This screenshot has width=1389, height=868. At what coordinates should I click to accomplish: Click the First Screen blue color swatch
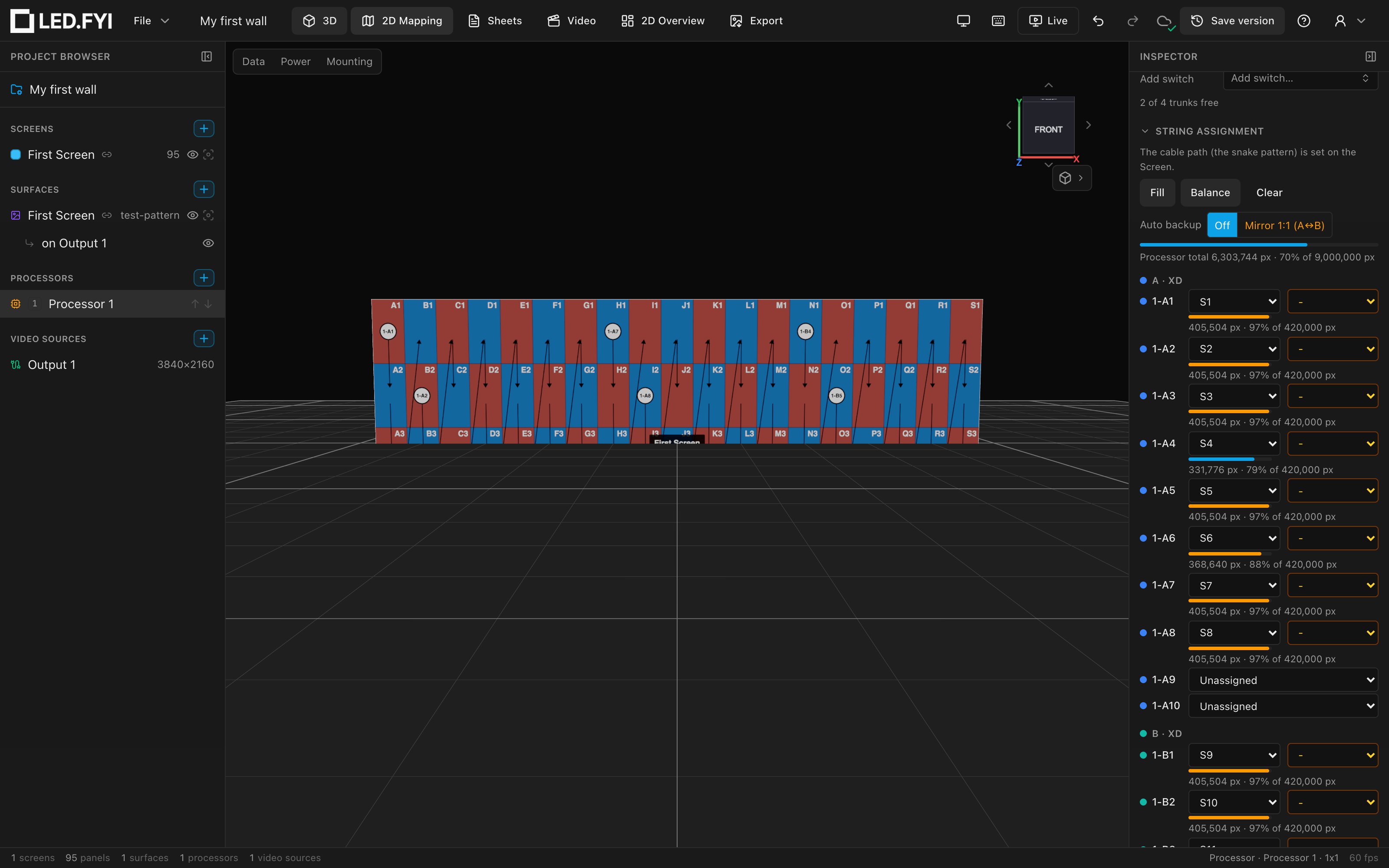[x=16, y=155]
